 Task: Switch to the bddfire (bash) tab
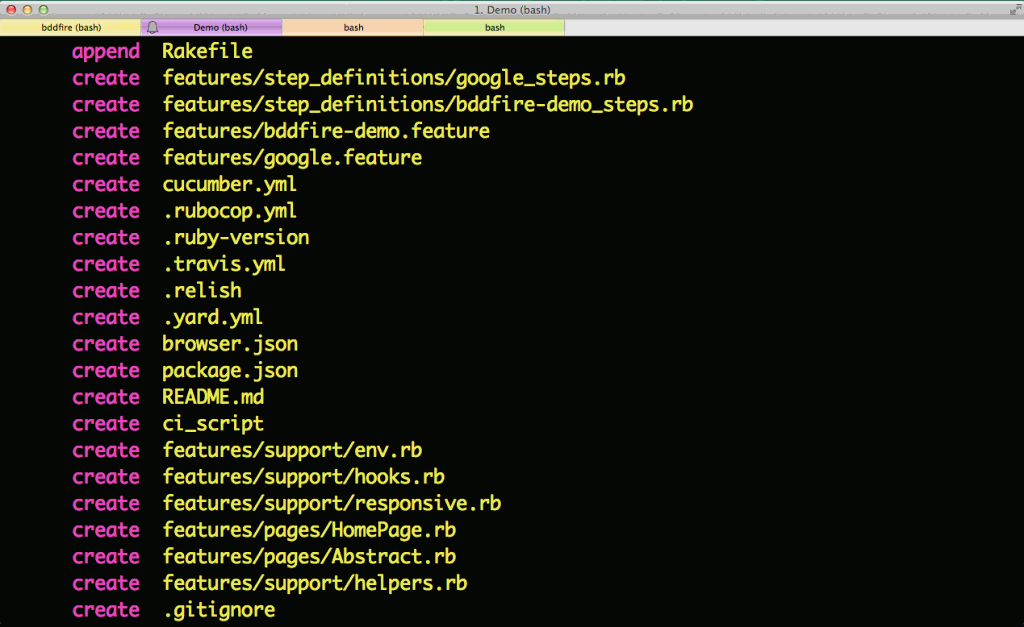[70, 28]
